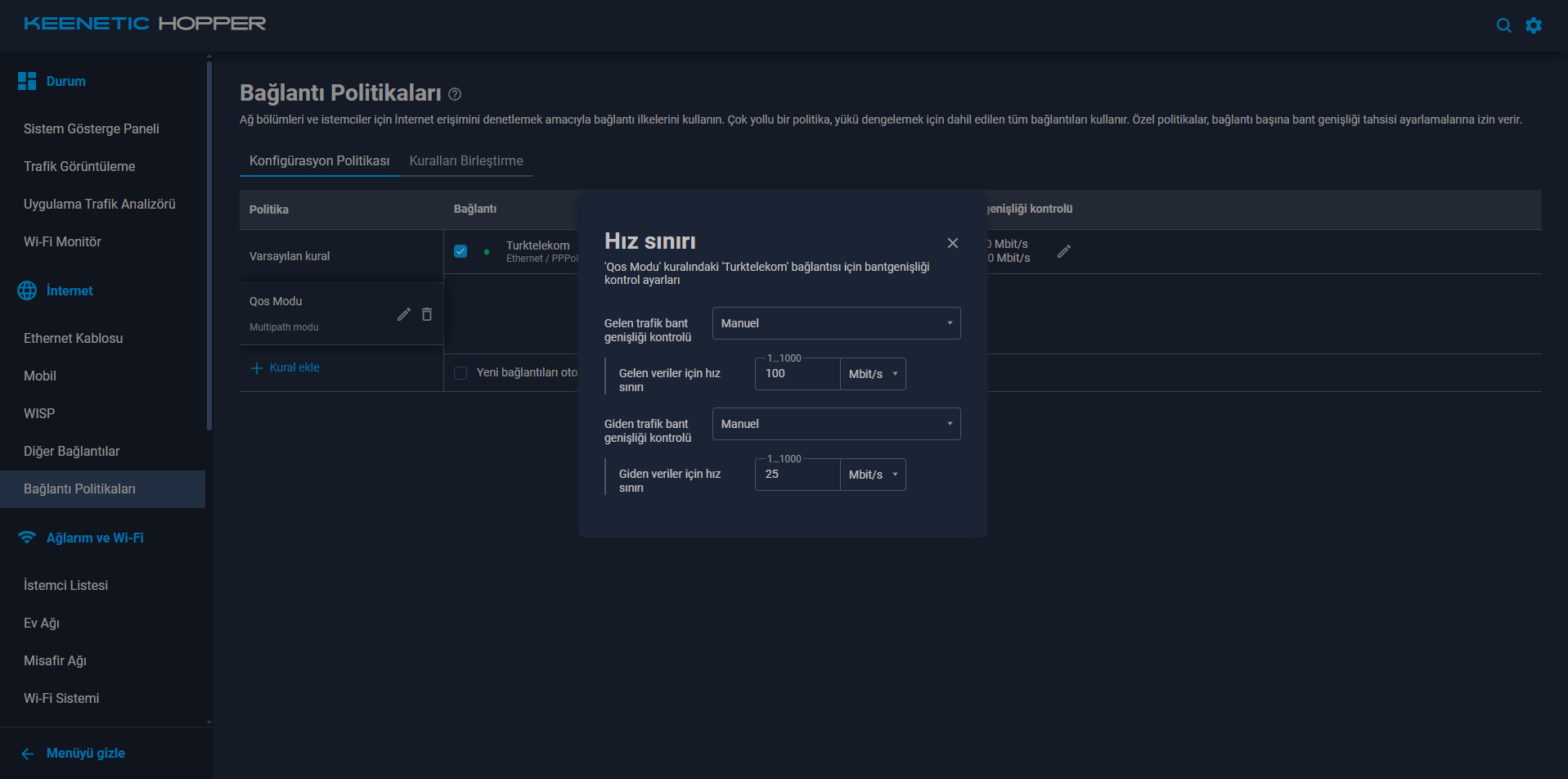
Task: Switch to Kuralları Birleştirme tab
Action: (x=466, y=161)
